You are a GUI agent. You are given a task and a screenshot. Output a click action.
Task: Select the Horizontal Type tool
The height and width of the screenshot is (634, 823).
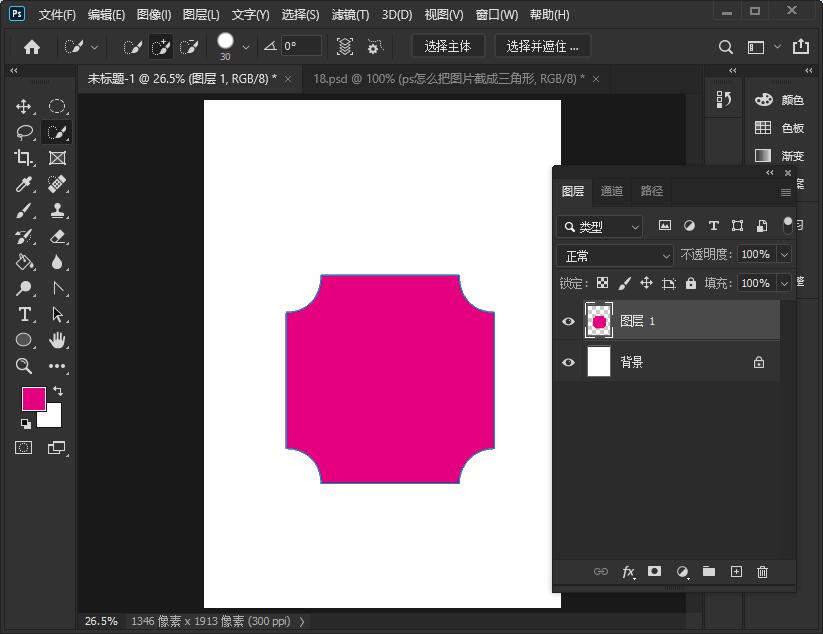[x=24, y=314]
